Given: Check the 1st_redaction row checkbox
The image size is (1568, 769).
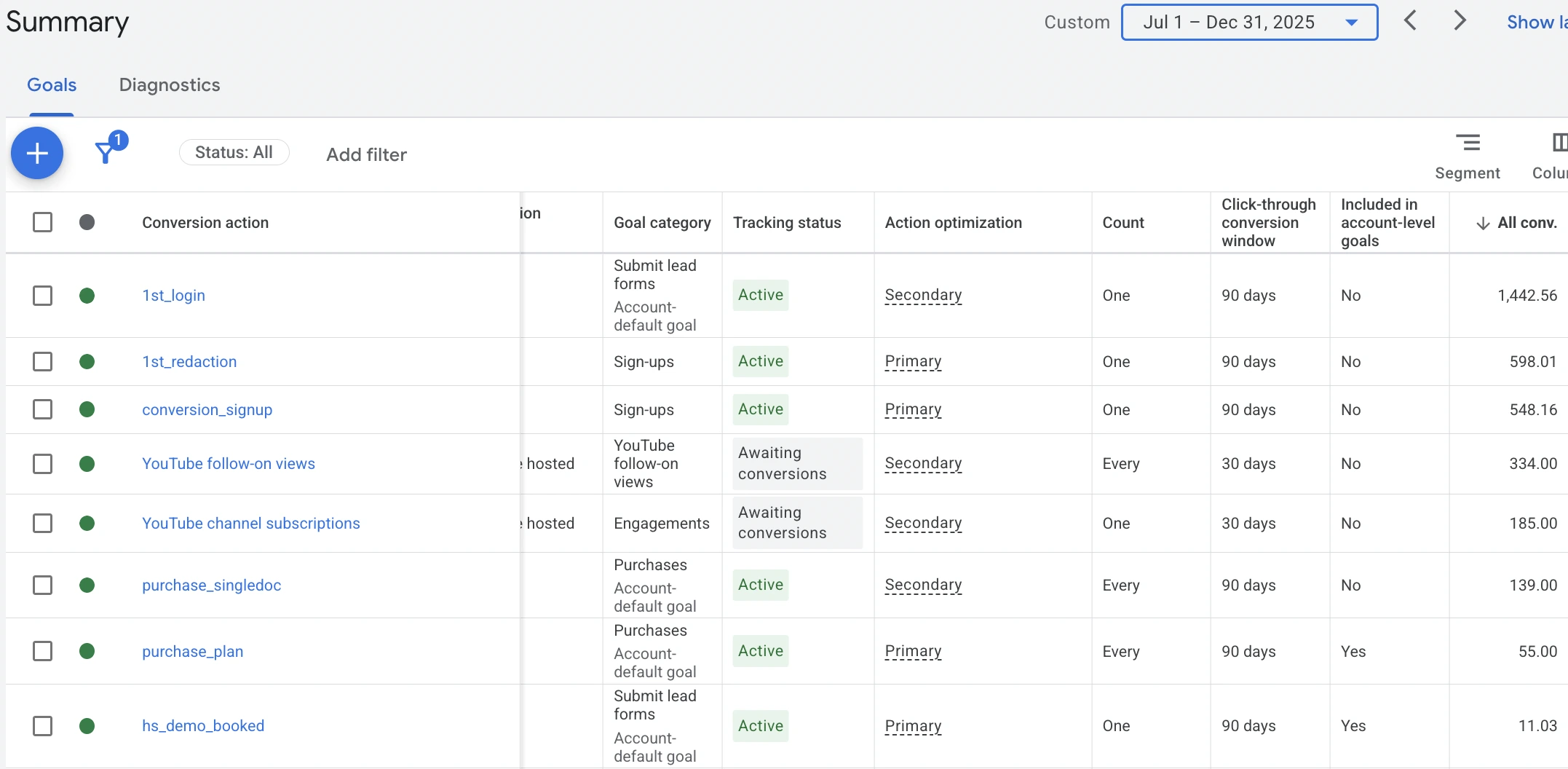Looking at the screenshot, I should click(x=43, y=361).
